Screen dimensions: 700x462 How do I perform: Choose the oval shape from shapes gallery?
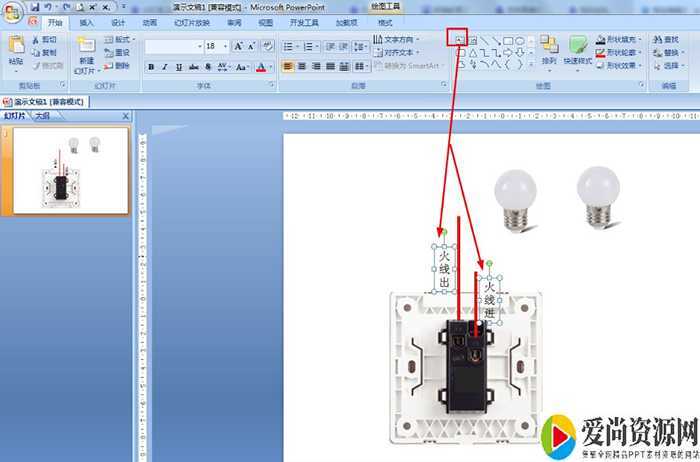[519, 40]
